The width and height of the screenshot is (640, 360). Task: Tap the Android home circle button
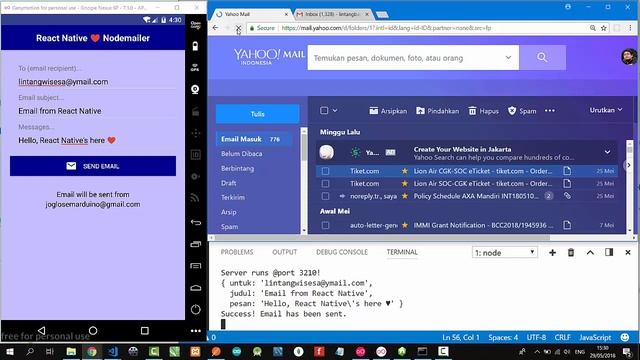point(93,330)
